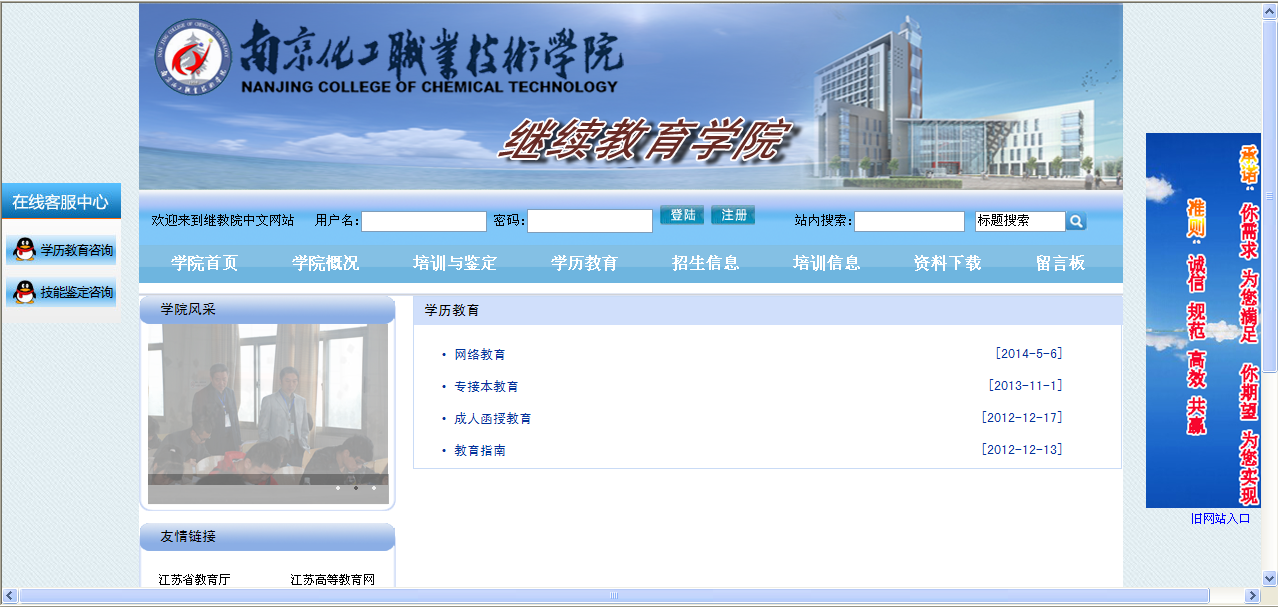The image size is (1278, 607).
Task: Click the vertical scrollbar down arrow
Action: [1269, 578]
